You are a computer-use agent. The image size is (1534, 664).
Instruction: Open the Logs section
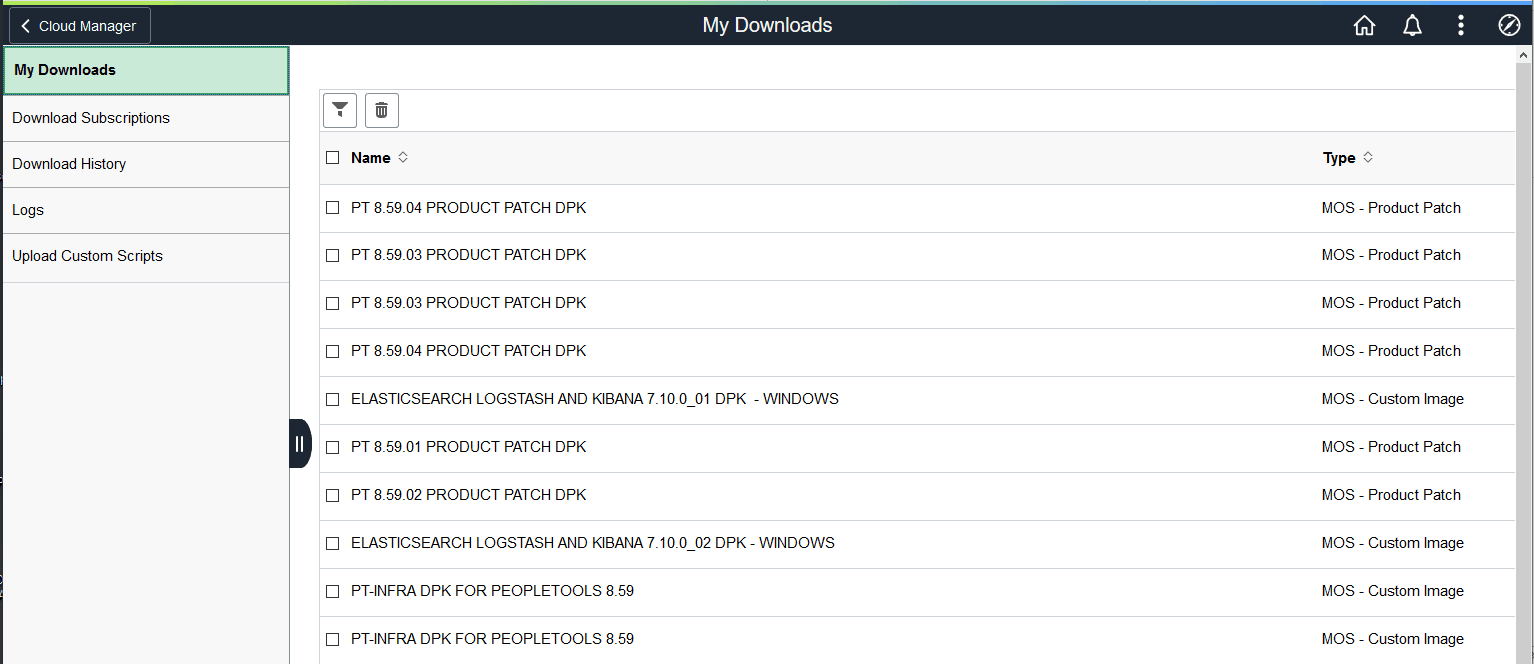click(x=27, y=209)
